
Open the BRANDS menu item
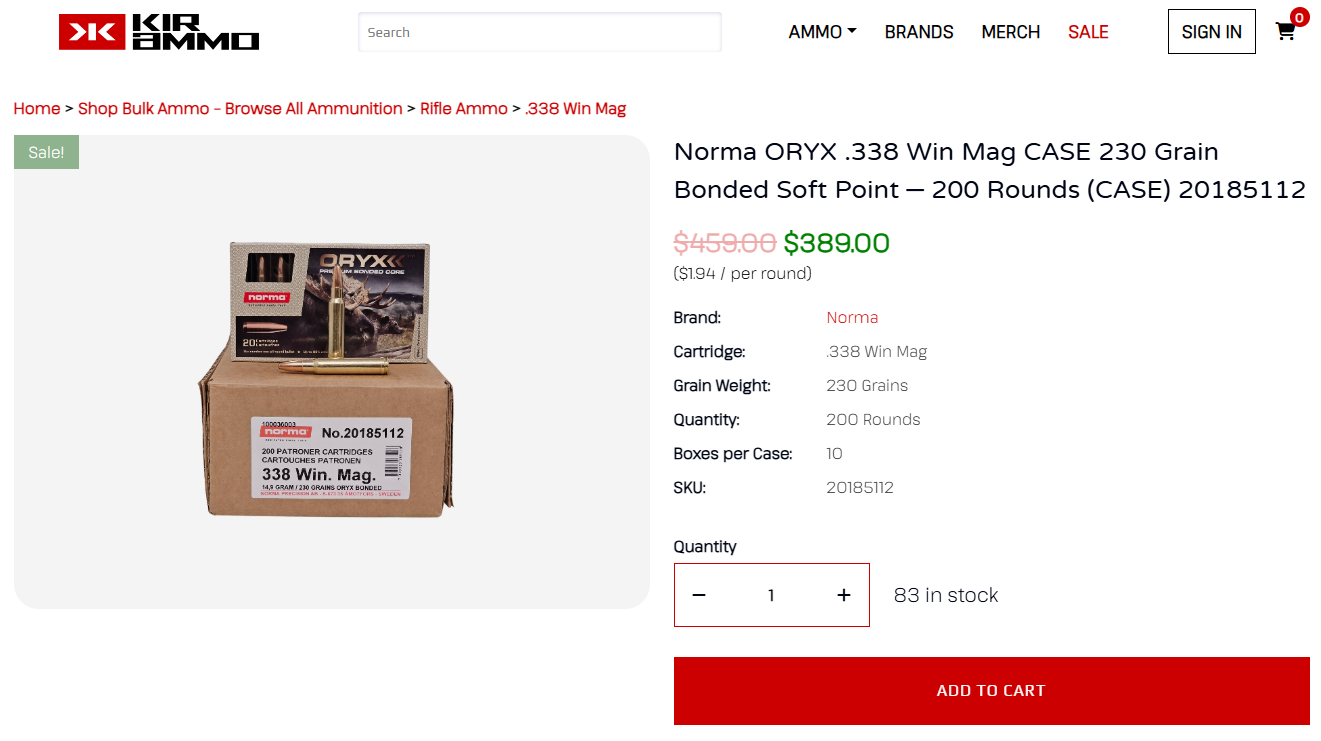coord(919,32)
